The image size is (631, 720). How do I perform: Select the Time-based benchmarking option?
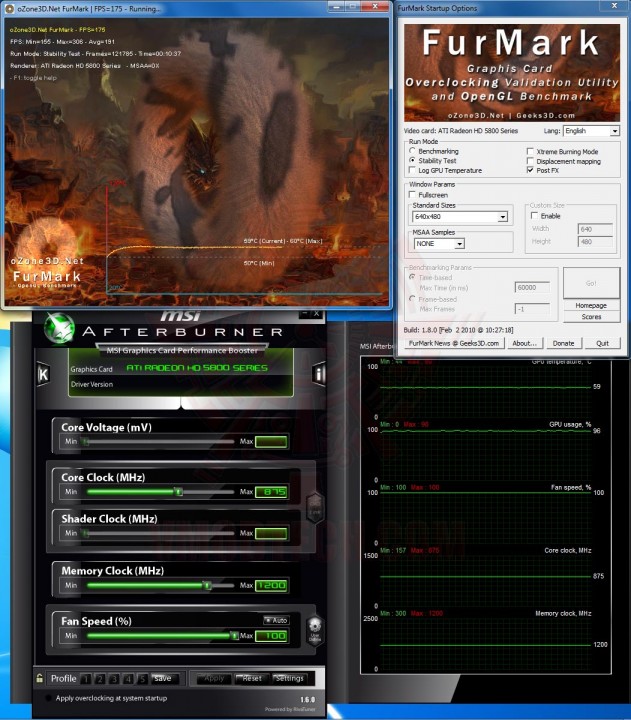click(412, 277)
